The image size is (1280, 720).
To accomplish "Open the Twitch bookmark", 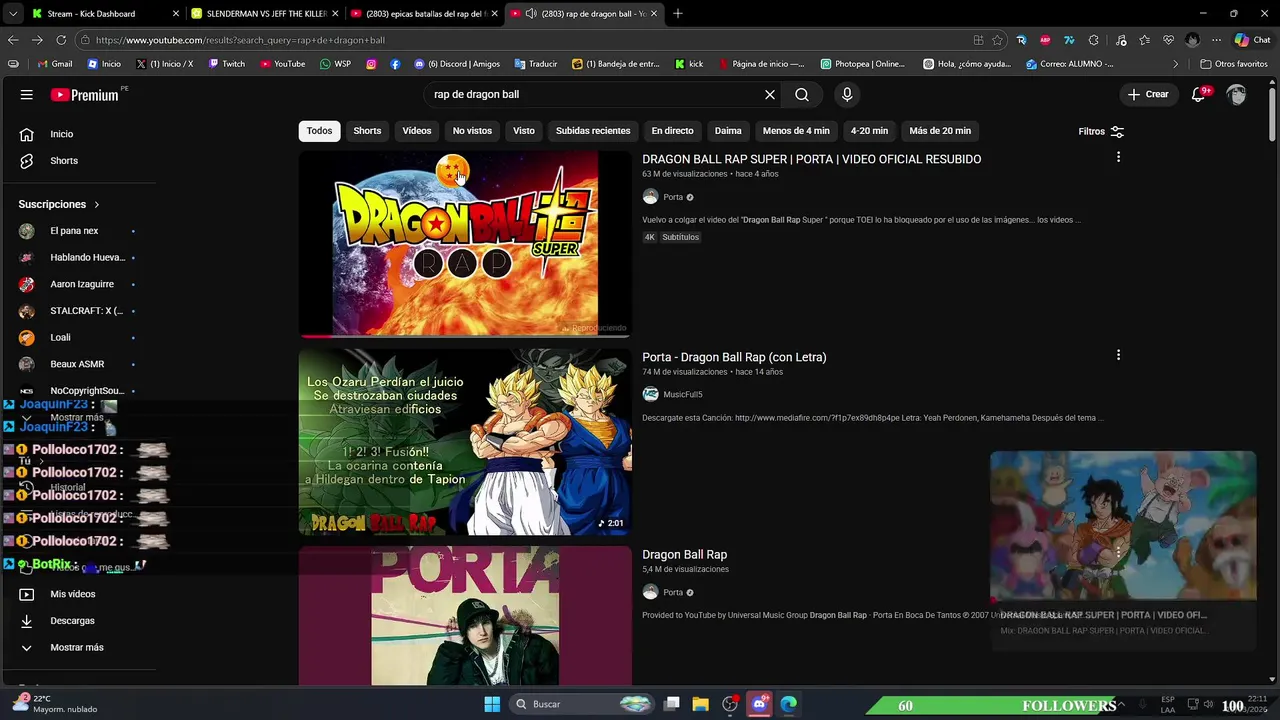I will pyautogui.click(x=227, y=64).
